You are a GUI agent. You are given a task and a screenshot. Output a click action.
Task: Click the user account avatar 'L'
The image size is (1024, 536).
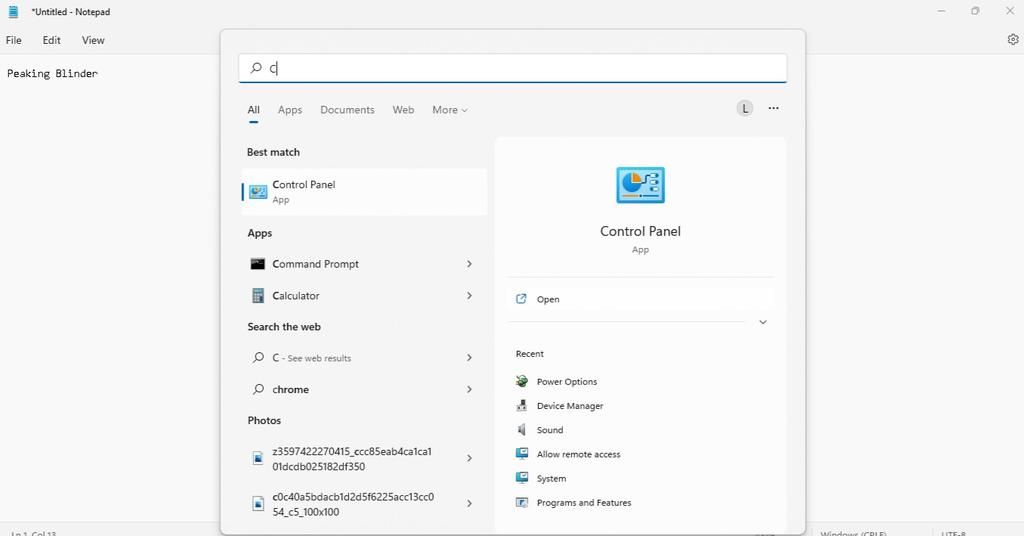coord(744,108)
